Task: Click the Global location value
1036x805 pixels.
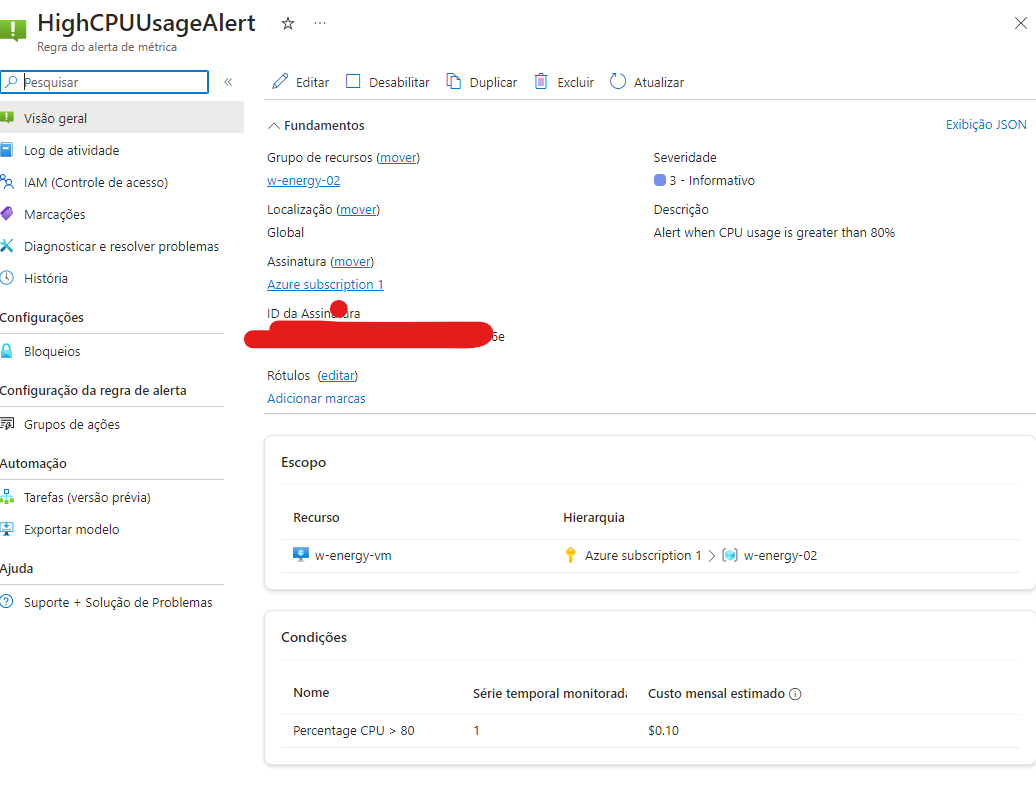Action: pyautogui.click(x=285, y=233)
